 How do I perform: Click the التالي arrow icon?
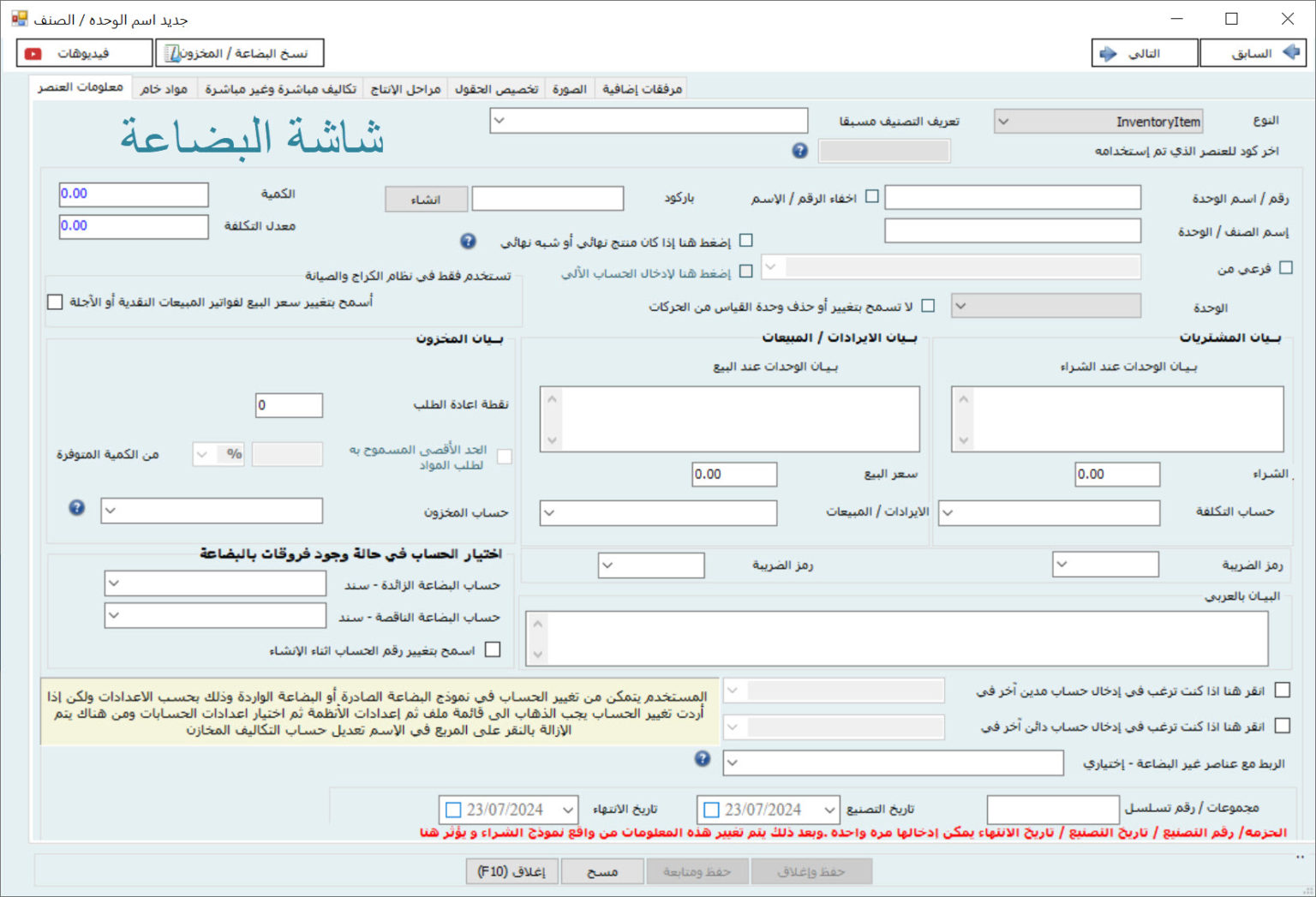(1108, 53)
